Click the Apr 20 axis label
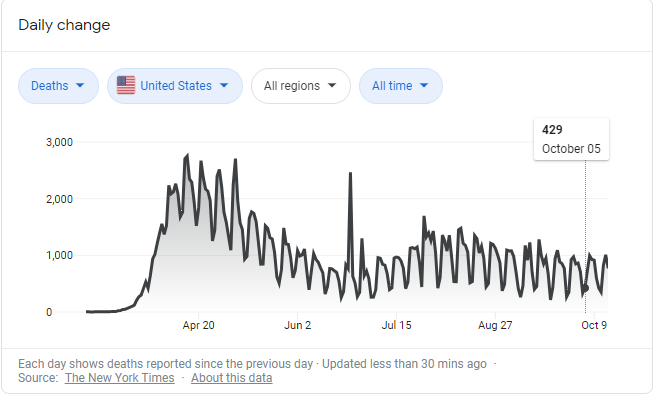 tap(198, 325)
